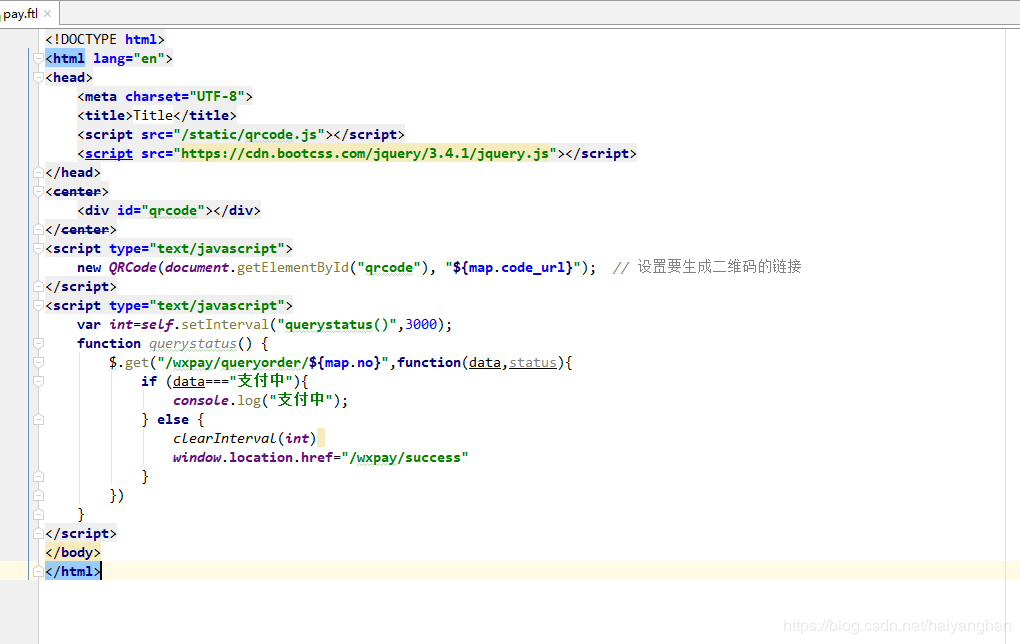
Task: Click the Chinese comment after the QRCode line
Action: [707, 267]
